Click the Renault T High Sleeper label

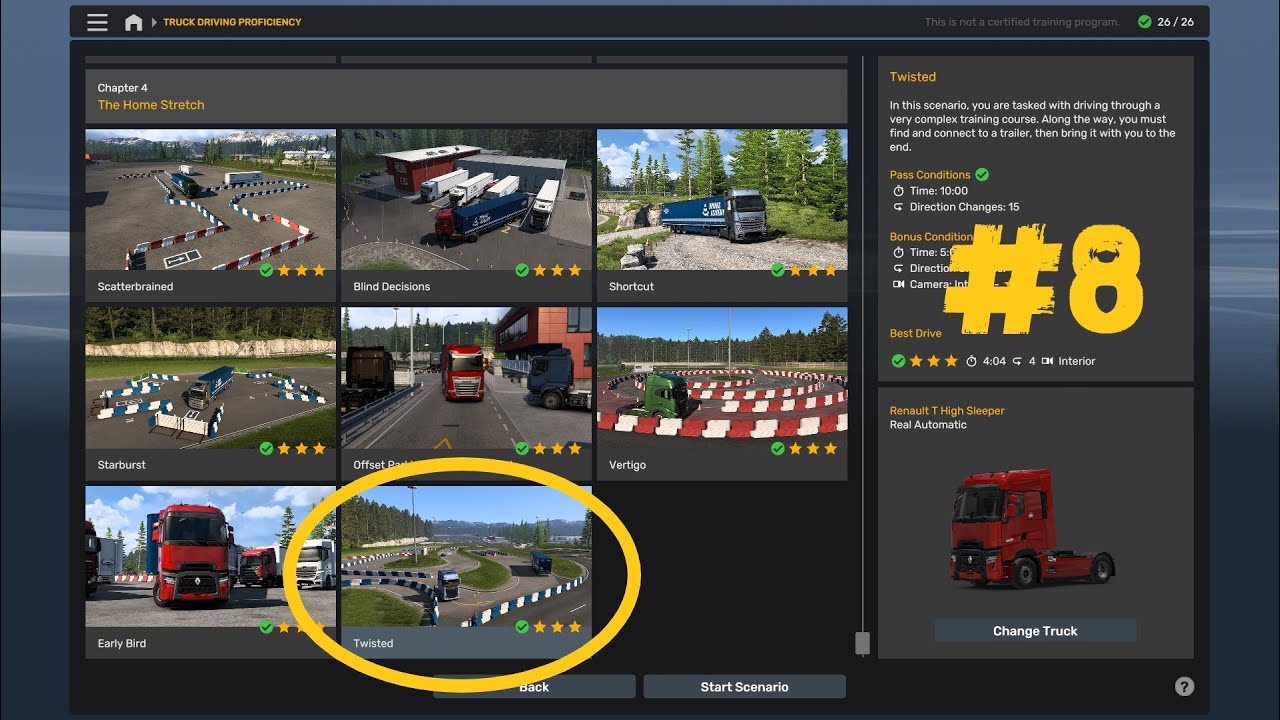click(x=947, y=411)
